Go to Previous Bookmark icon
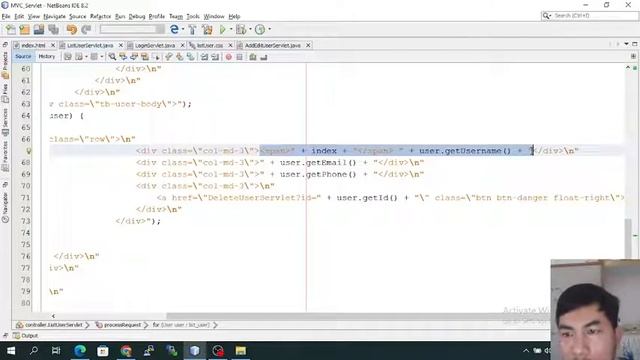The image size is (640, 360). point(169,57)
